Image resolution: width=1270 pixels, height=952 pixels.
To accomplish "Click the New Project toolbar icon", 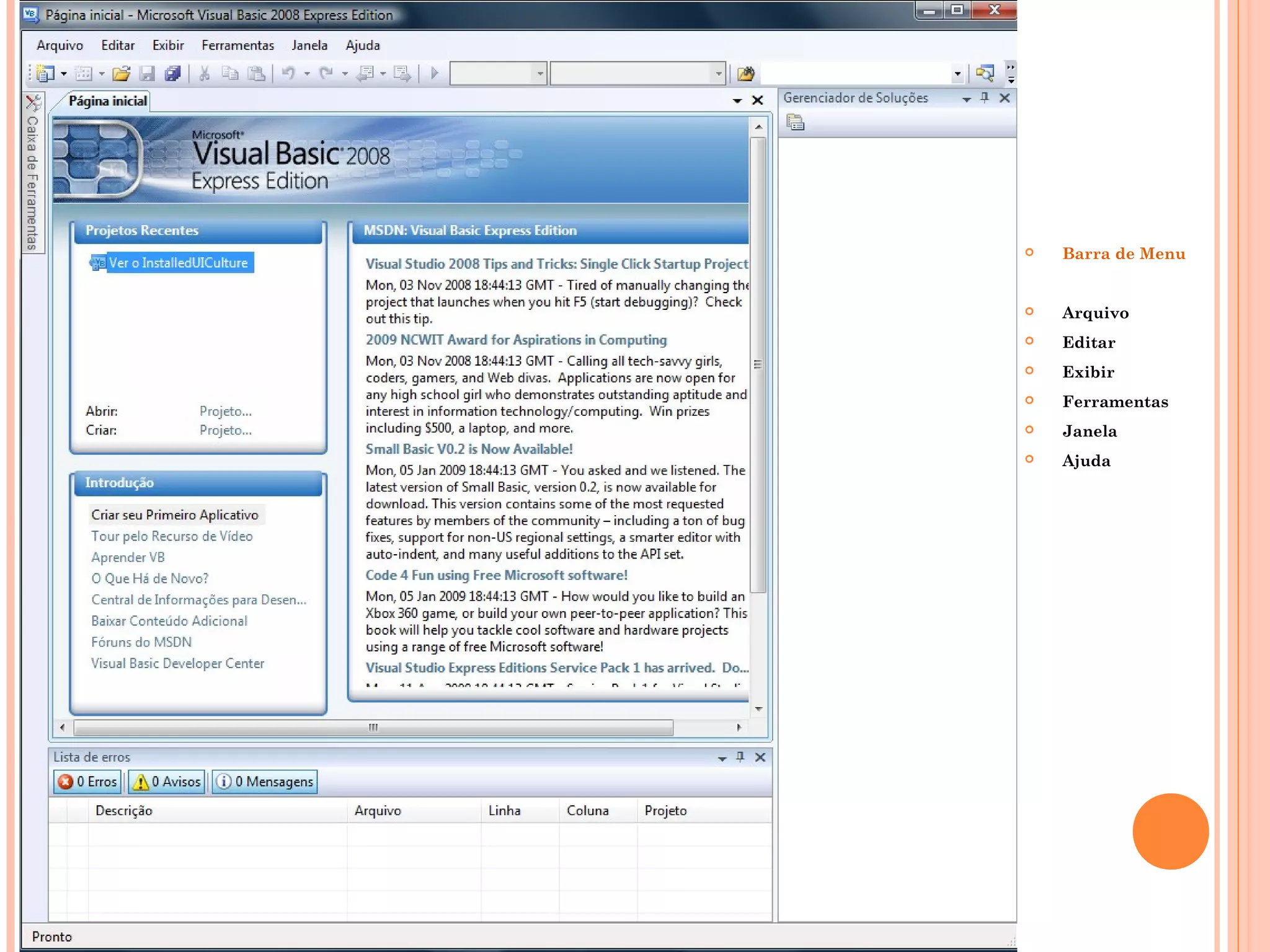I will (x=45, y=74).
